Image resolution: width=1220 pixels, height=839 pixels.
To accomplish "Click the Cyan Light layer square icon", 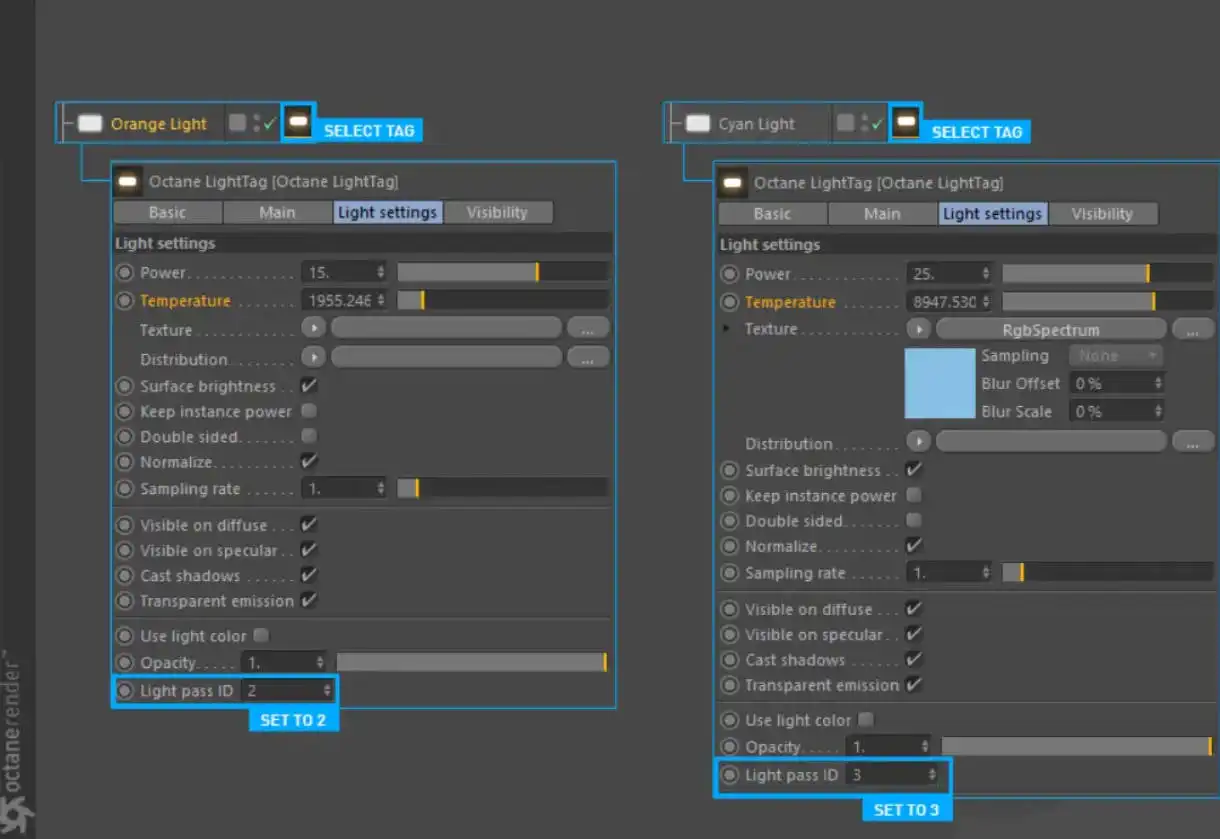I will click(845, 123).
